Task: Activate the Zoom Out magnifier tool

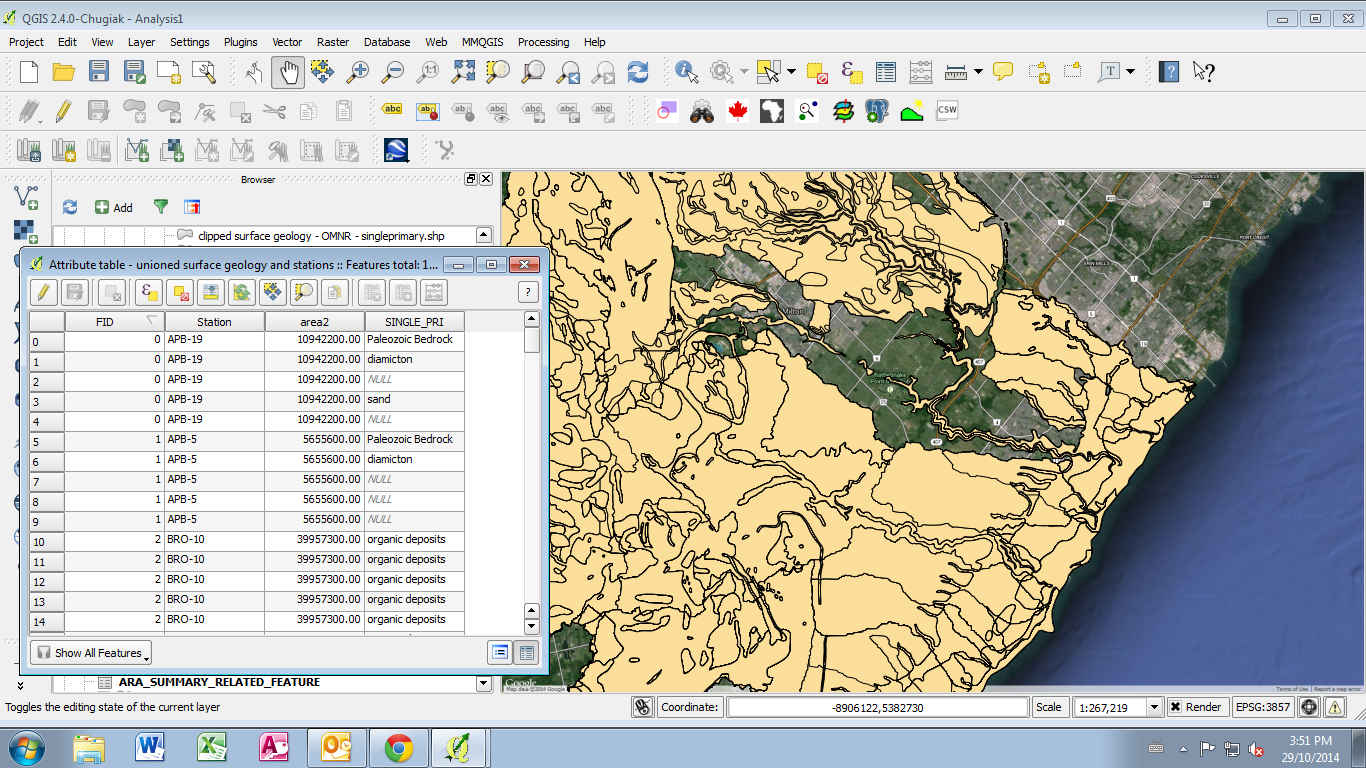Action: coord(392,72)
